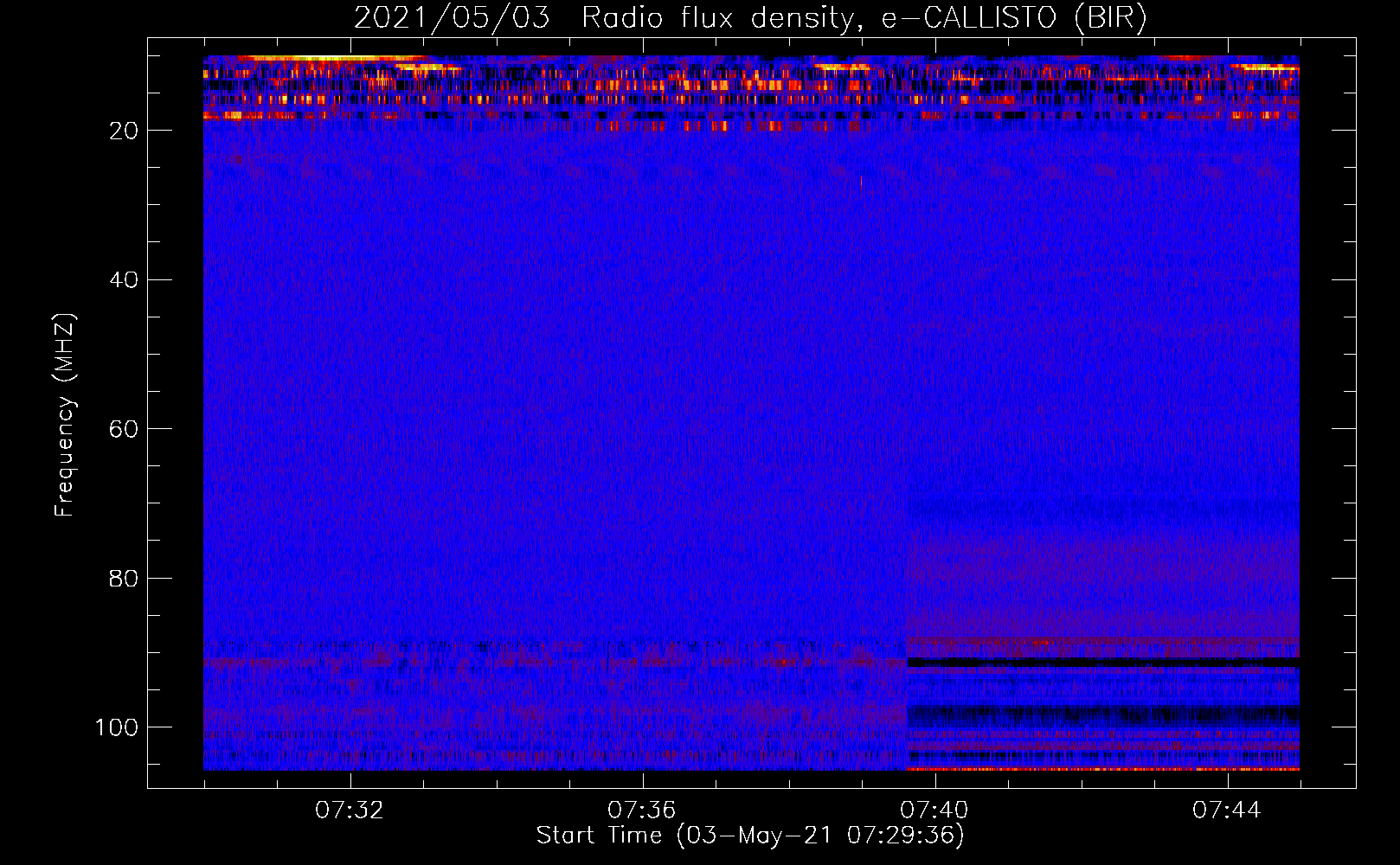This screenshot has height=865, width=1400.
Task: Click the 'Frequency (MHZ)' axis label
Action: [x=65, y=415]
